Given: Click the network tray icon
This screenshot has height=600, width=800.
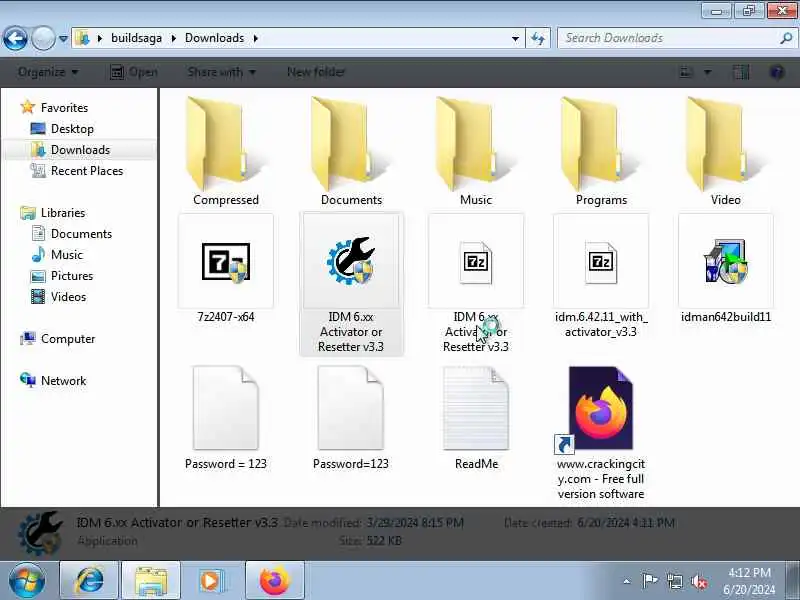Looking at the screenshot, I should [x=674, y=581].
